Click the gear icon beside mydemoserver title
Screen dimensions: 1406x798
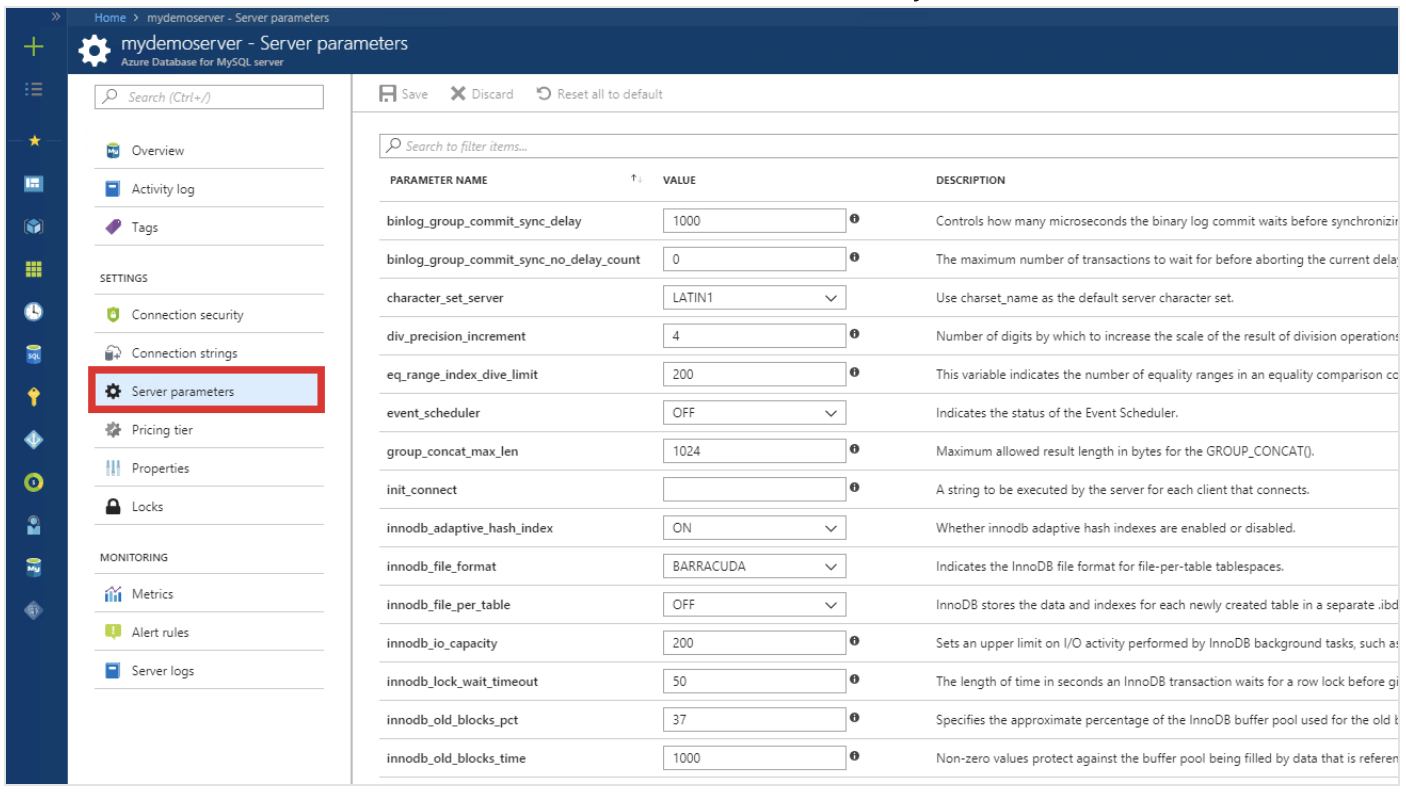tap(95, 50)
